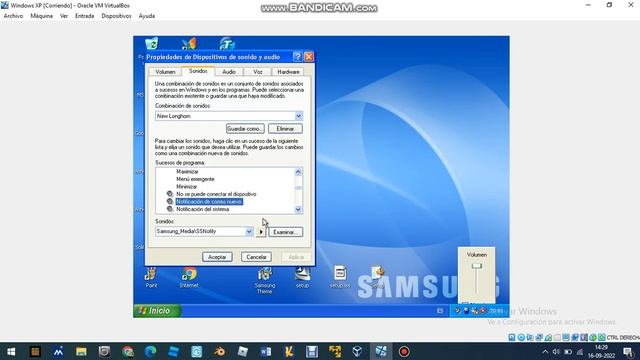Click the XP Inicio start button
The image size is (640, 360).
click(157, 311)
